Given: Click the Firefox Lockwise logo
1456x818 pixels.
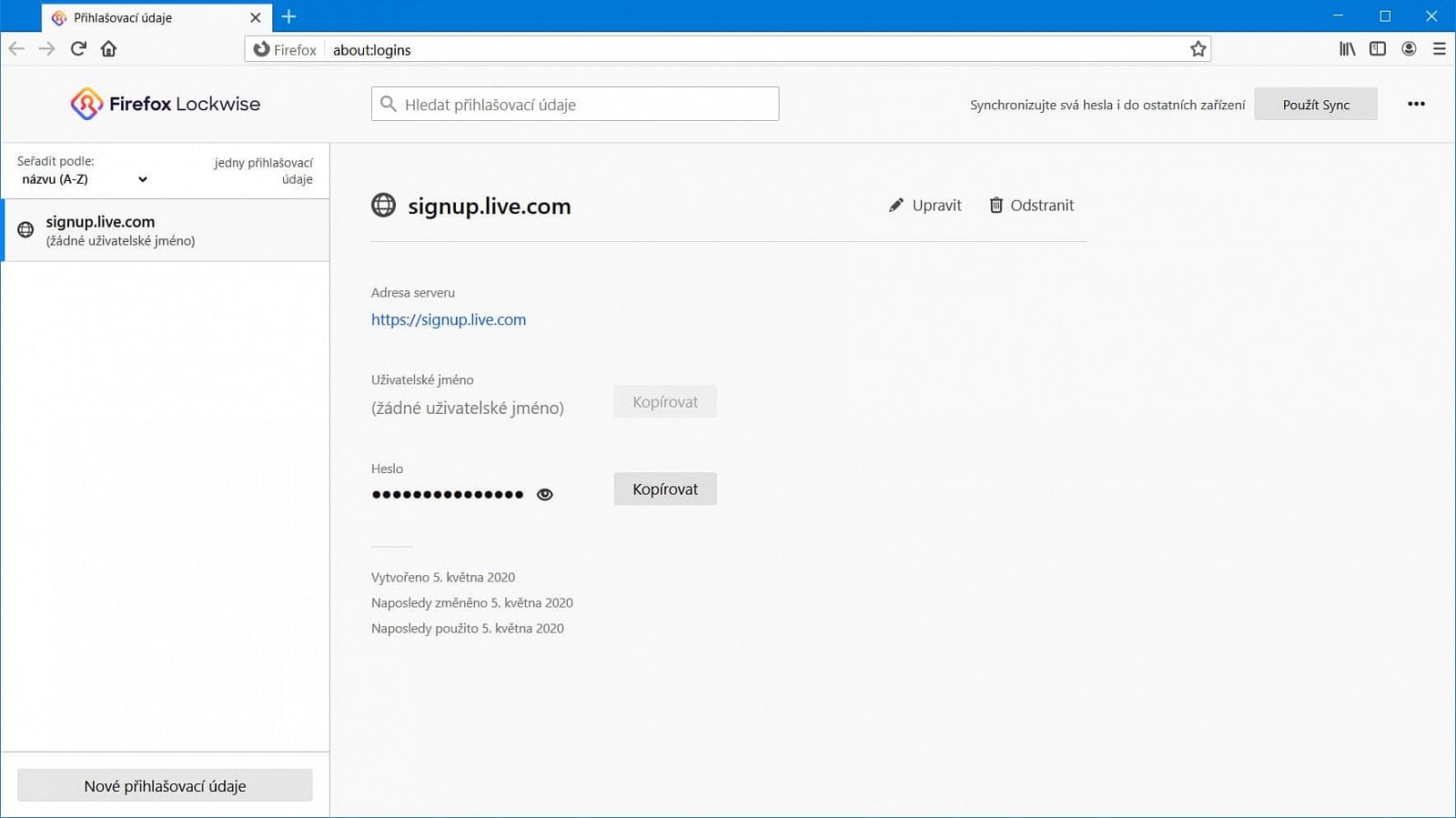Looking at the screenshot, I should point(165,104).
